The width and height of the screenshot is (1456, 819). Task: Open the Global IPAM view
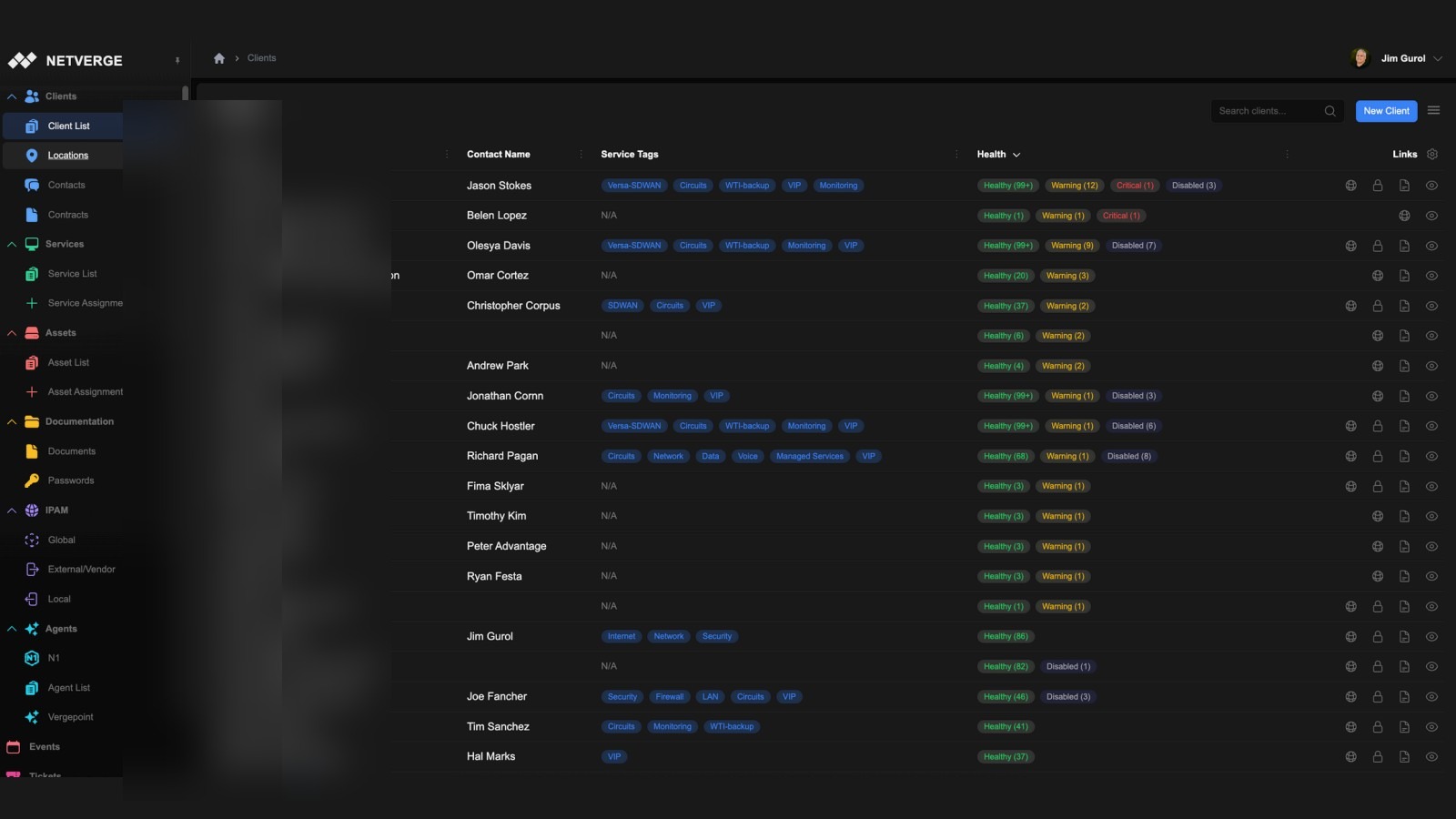pyautogui.click(x=61, y=540)
